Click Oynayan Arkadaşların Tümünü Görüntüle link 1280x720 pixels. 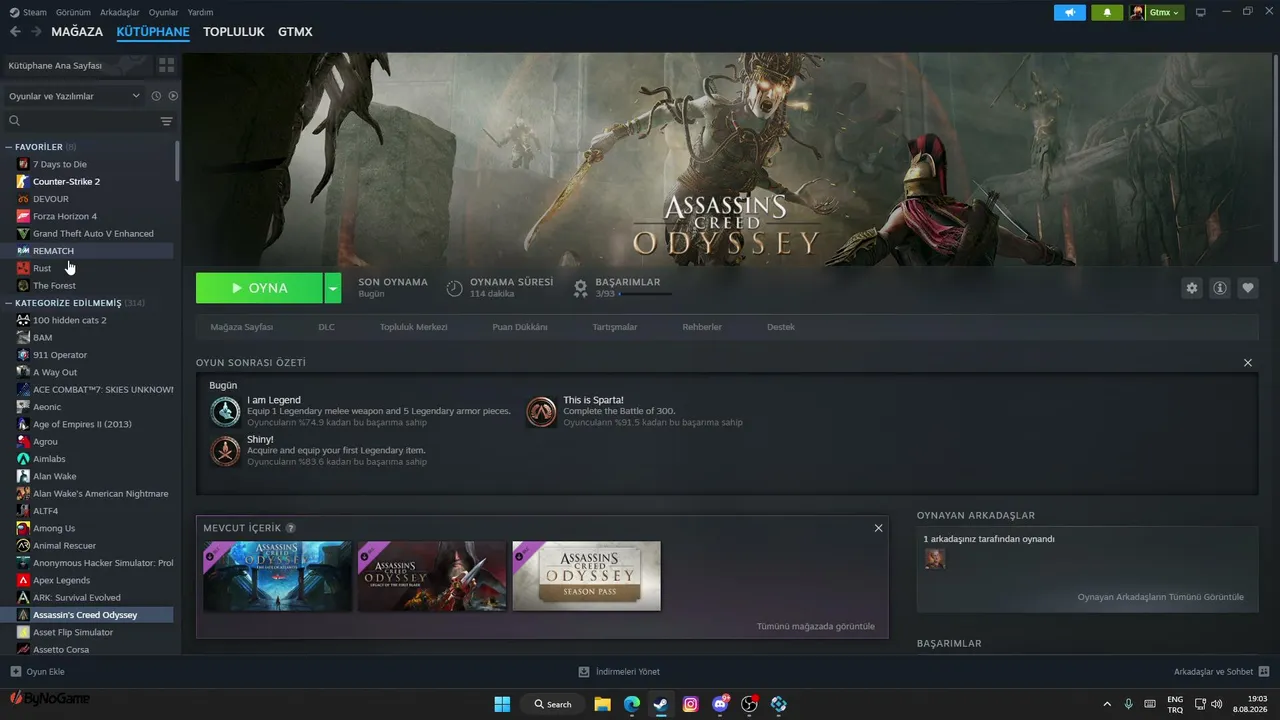pos(1161,597)
